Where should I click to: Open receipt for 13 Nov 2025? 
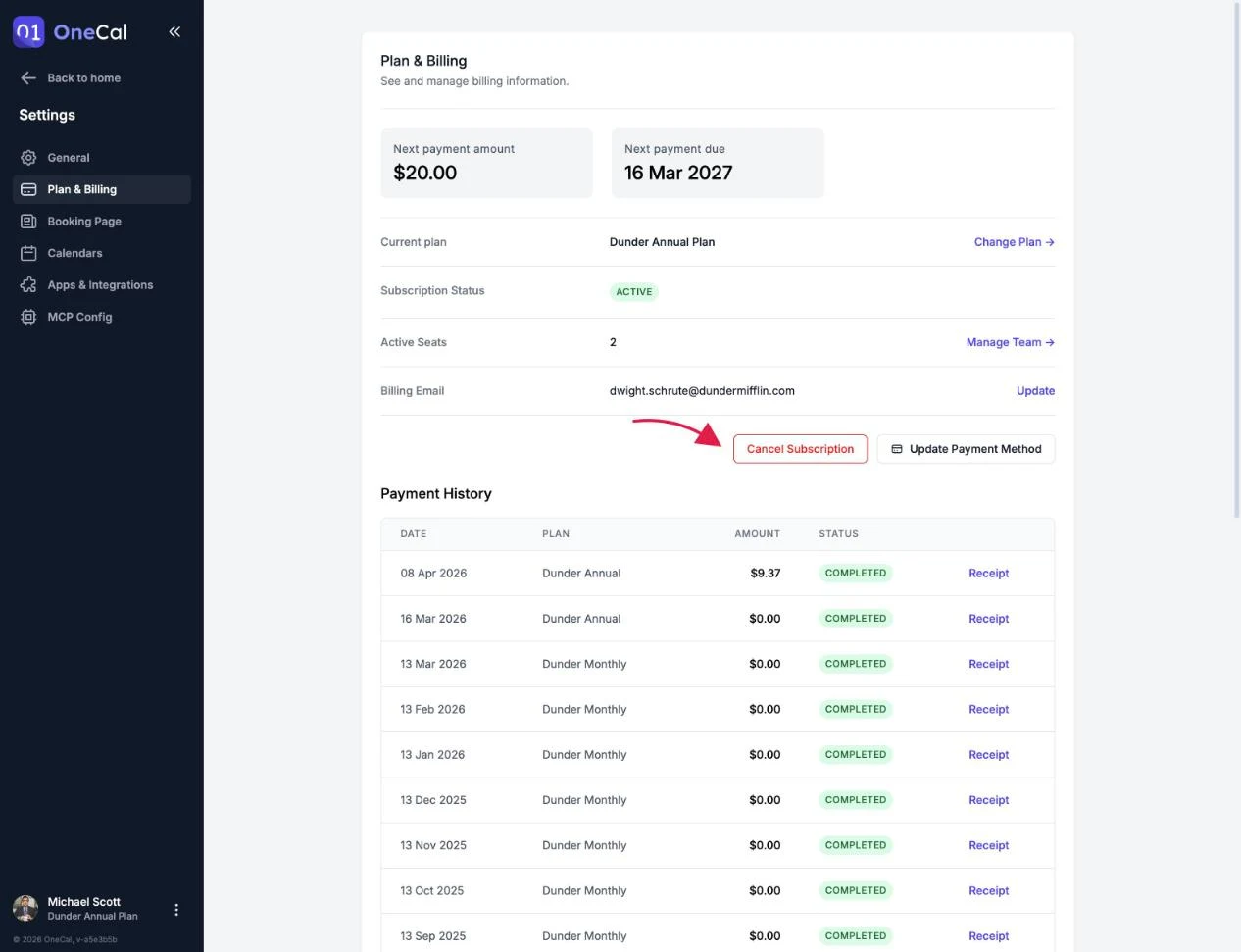pos(988,845)
